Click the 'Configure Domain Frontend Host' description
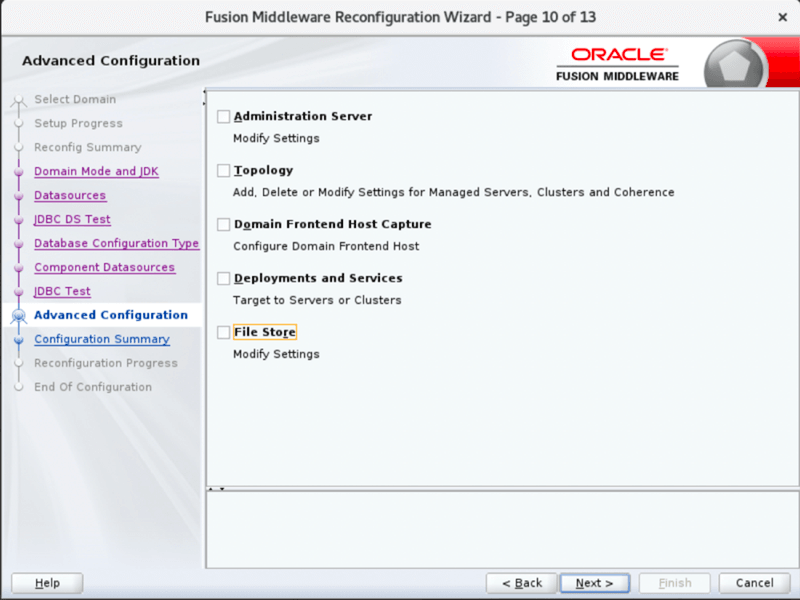Viewport: 800px width, 600px height. 326,246
